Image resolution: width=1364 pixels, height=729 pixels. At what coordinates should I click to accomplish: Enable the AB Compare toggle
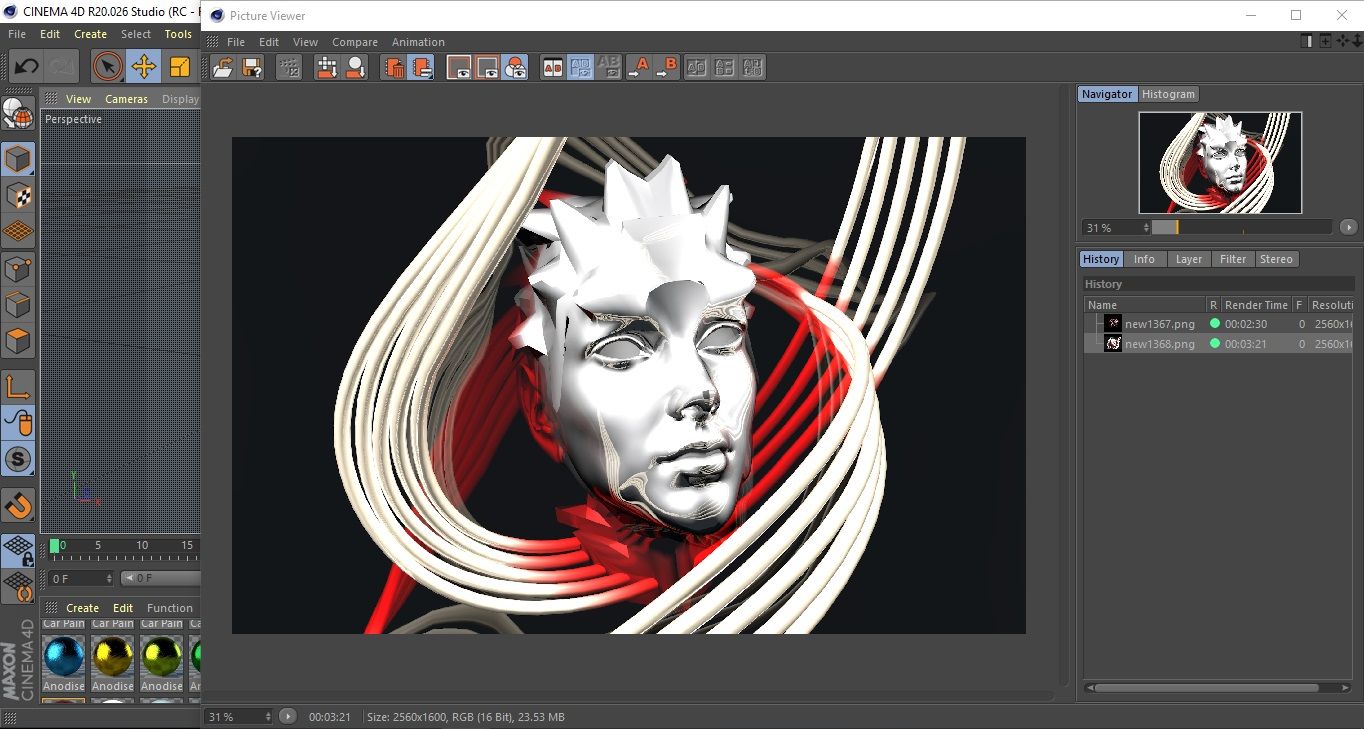click(552, 67)
